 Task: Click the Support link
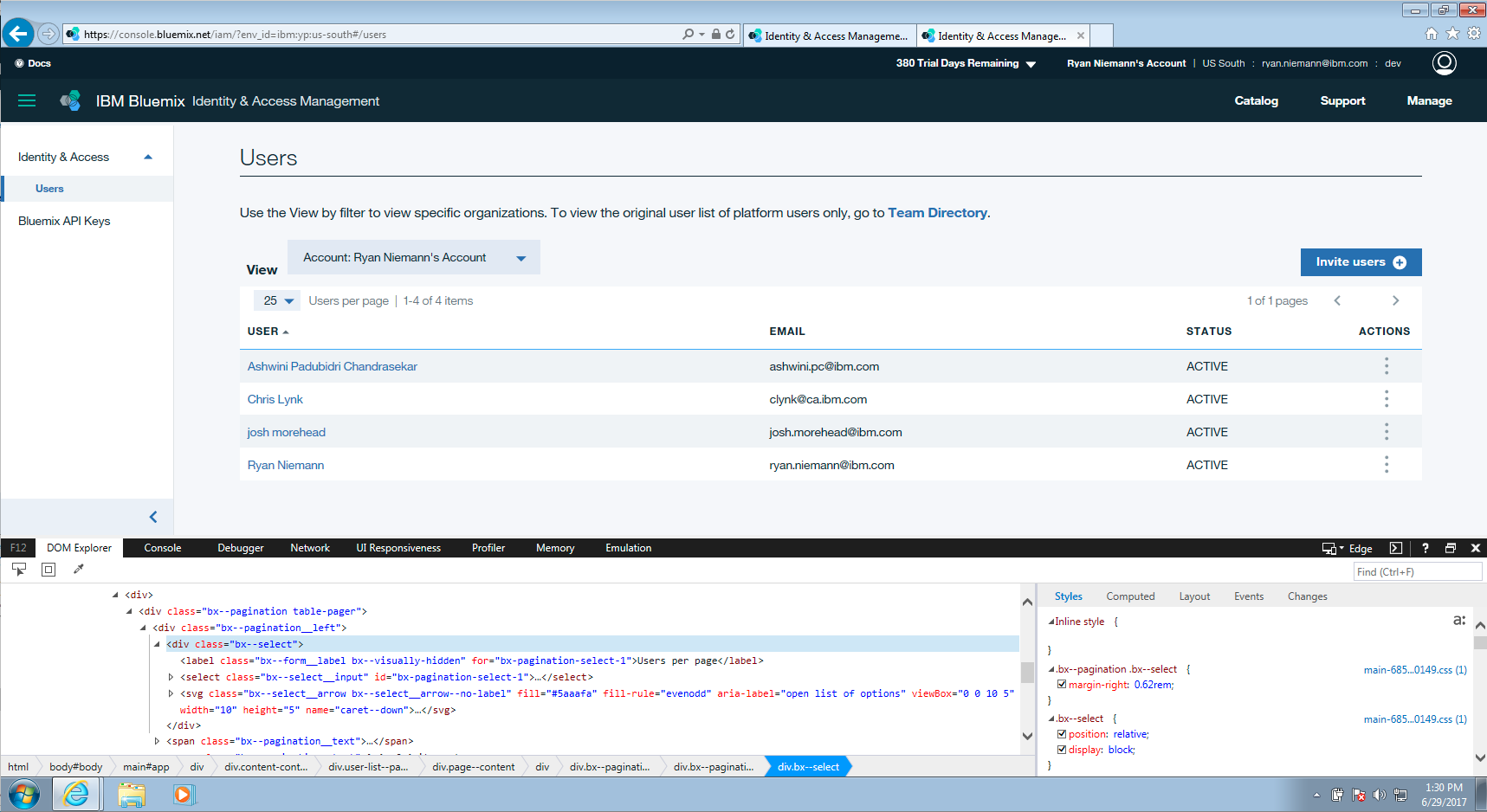[1342, 100]
